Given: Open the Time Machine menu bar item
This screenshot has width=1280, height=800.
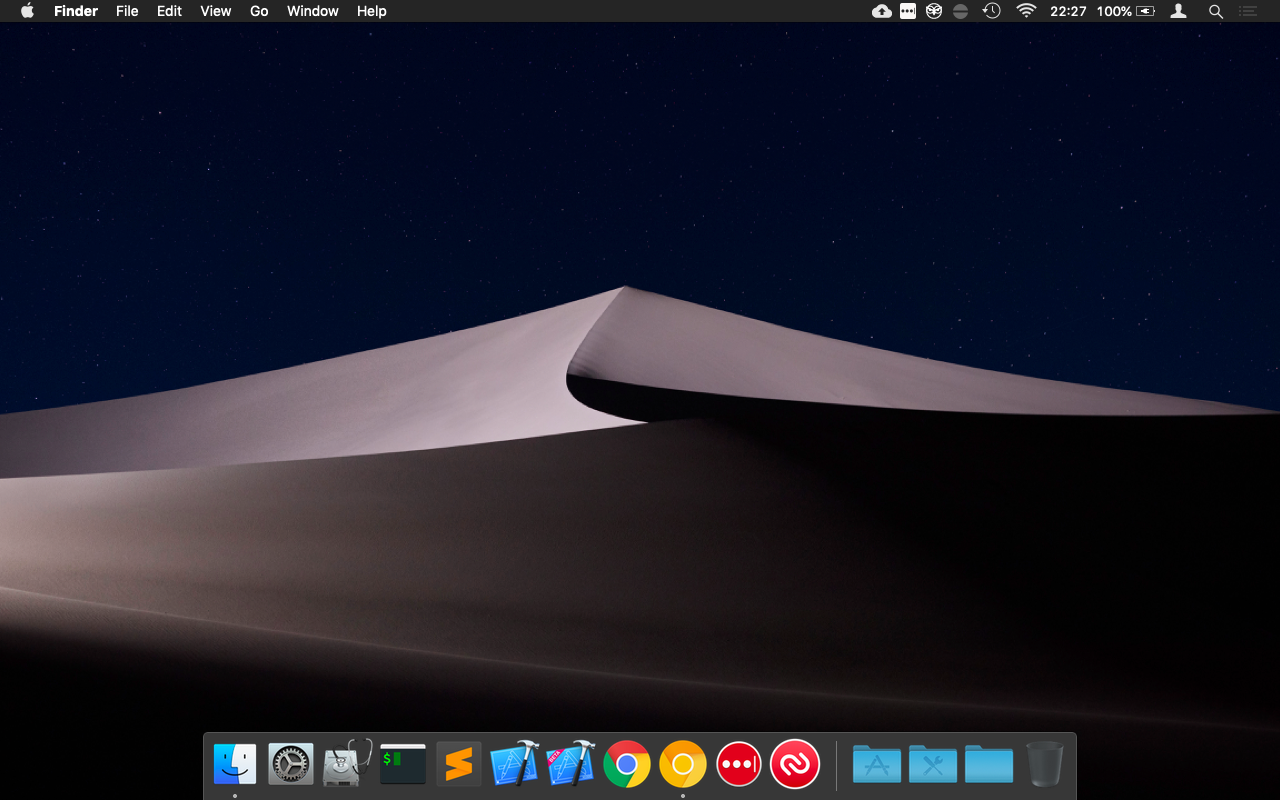Looking at the screenshot, I should pos(991,11).
